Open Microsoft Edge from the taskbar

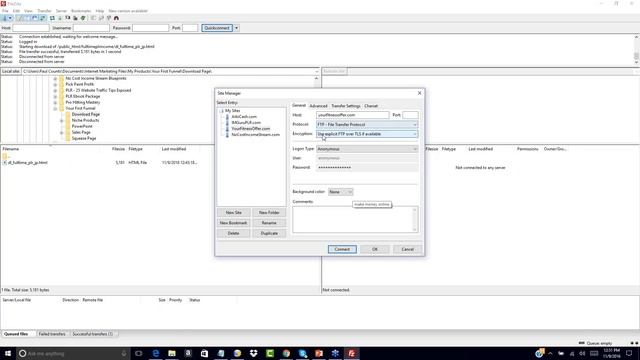(156, 353)
